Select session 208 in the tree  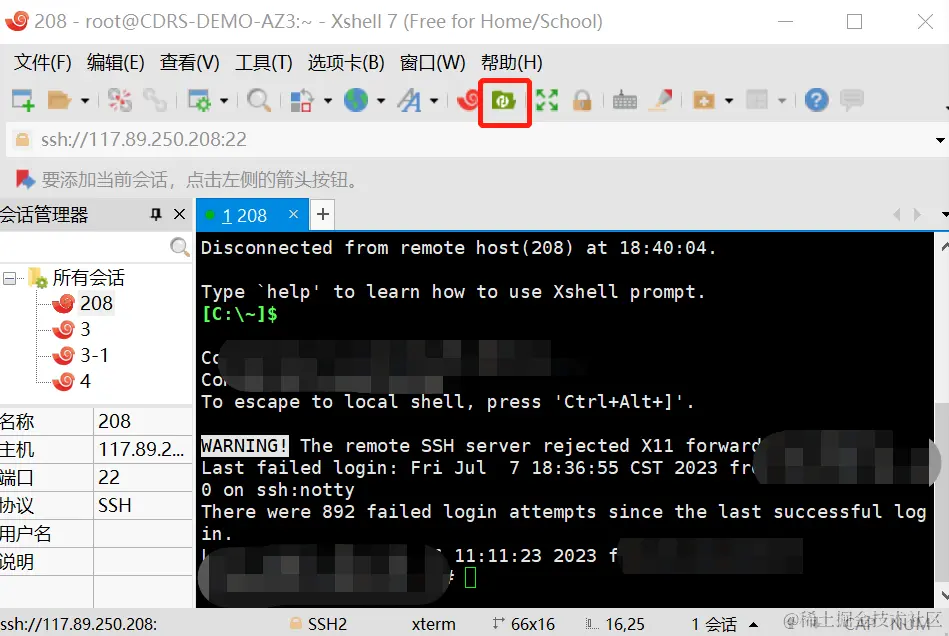96,303
